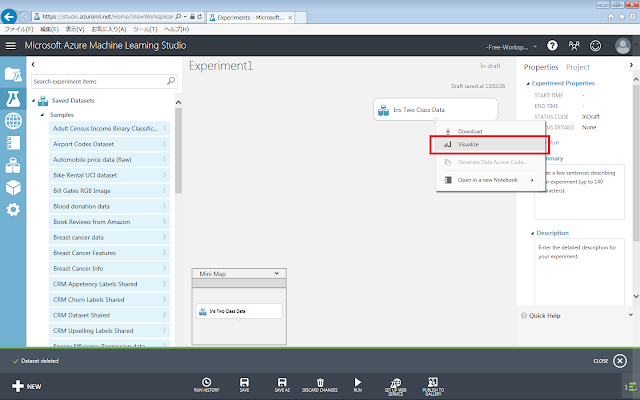The width and height of the screenshot is (640, 400).
Task: Open the Projects sidebar icon
Action: (13, 75)
